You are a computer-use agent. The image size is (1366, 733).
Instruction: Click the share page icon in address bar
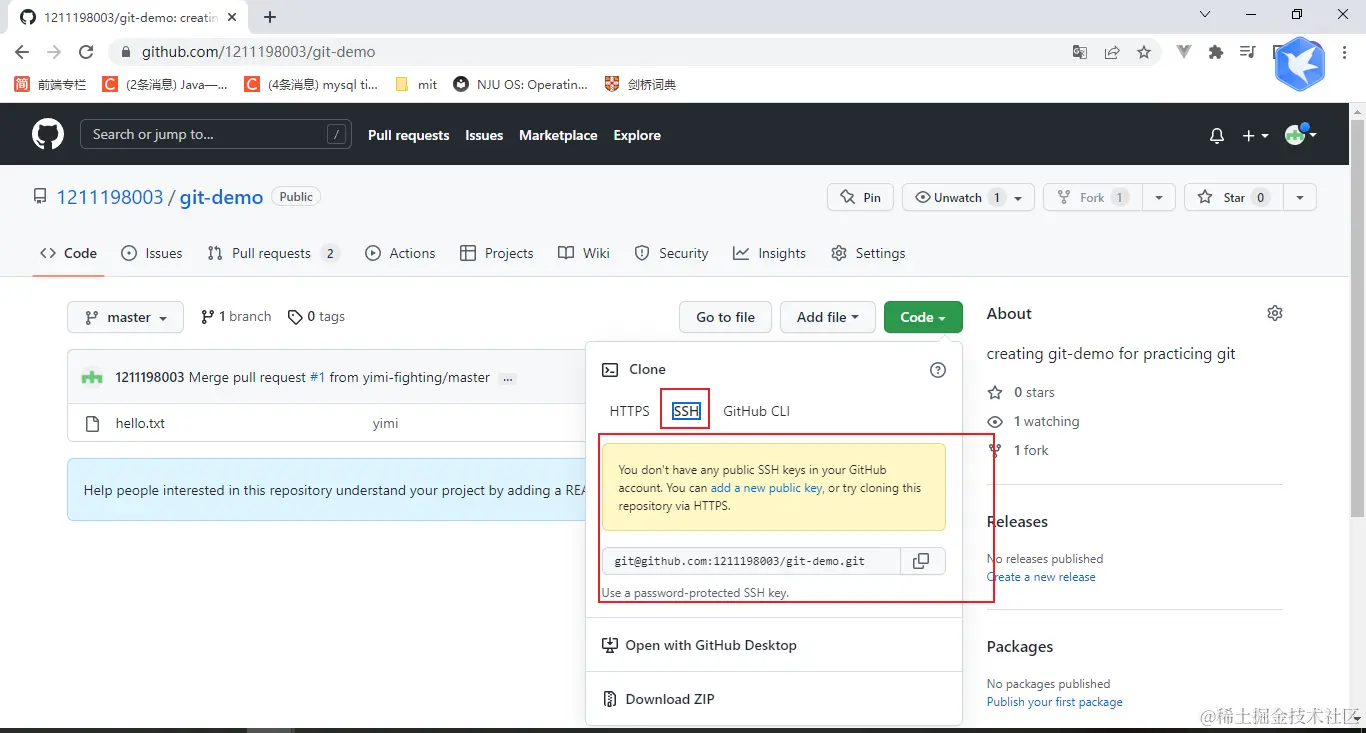(1112, 52)
